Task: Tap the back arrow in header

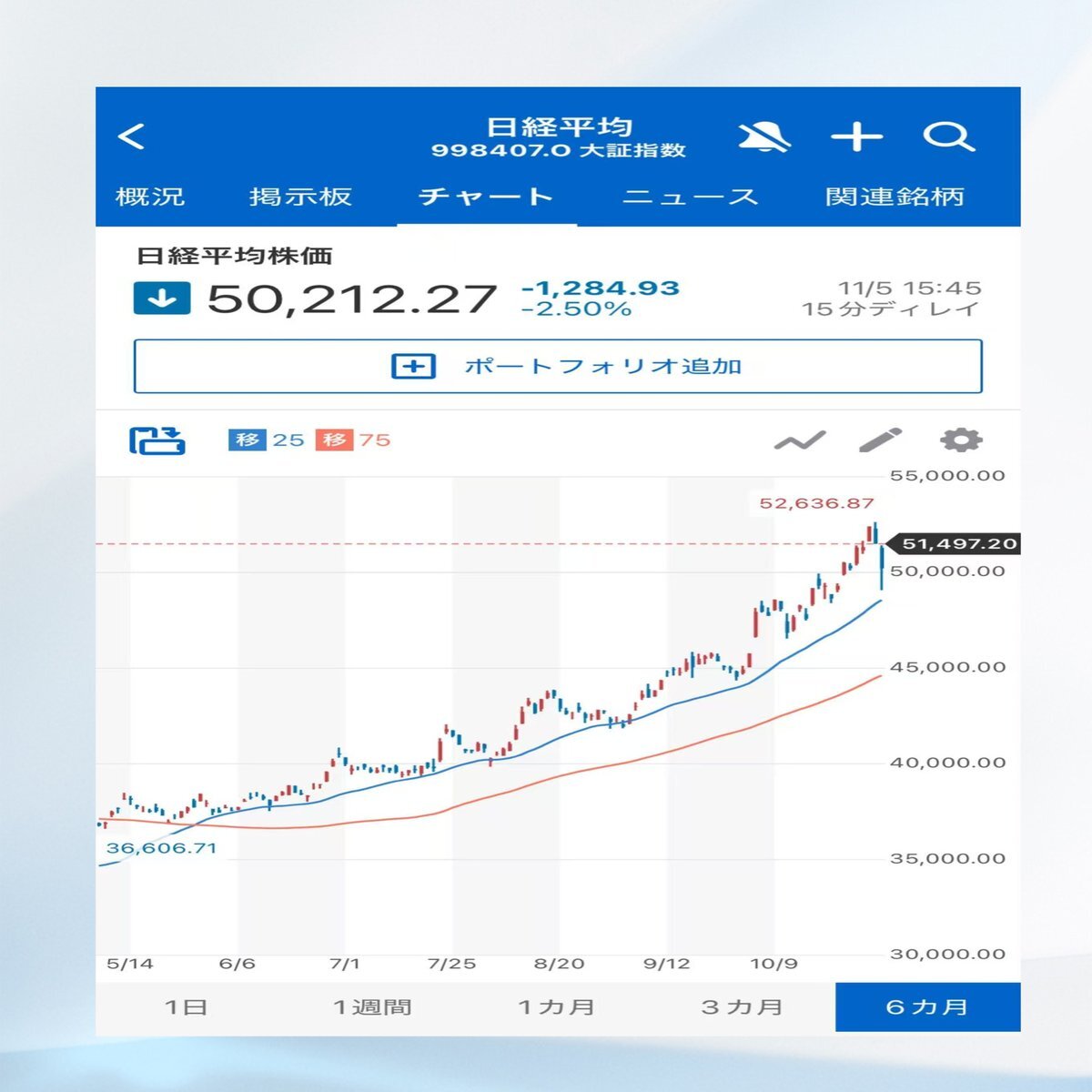Action: pyautogui.click(x=132, y=137)
